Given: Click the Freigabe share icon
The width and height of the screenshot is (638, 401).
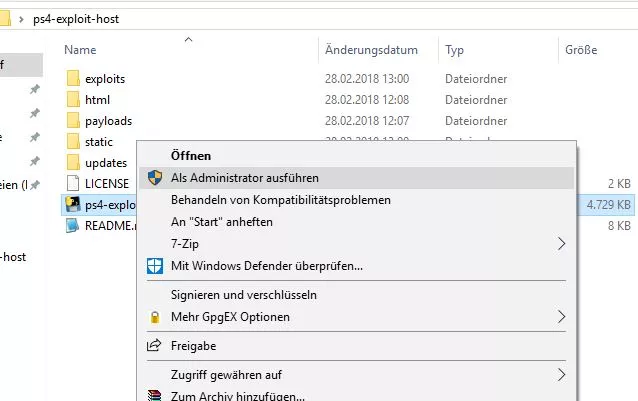Looking at the screenshot, I should [x=154, y=346].
